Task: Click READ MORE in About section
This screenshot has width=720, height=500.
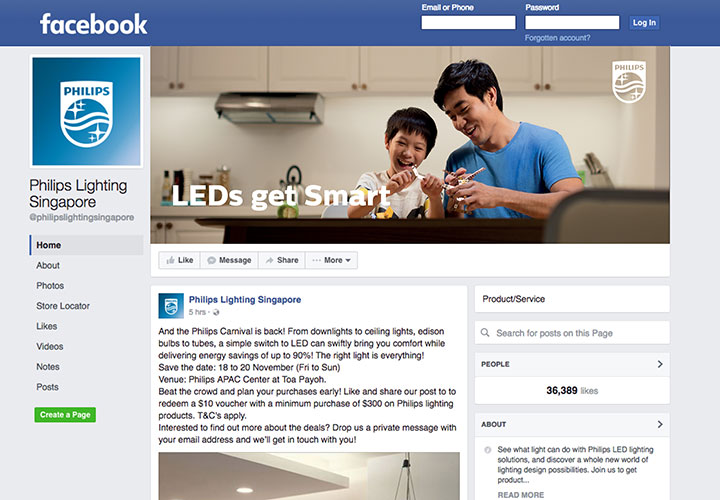Action: coord(521,495)
